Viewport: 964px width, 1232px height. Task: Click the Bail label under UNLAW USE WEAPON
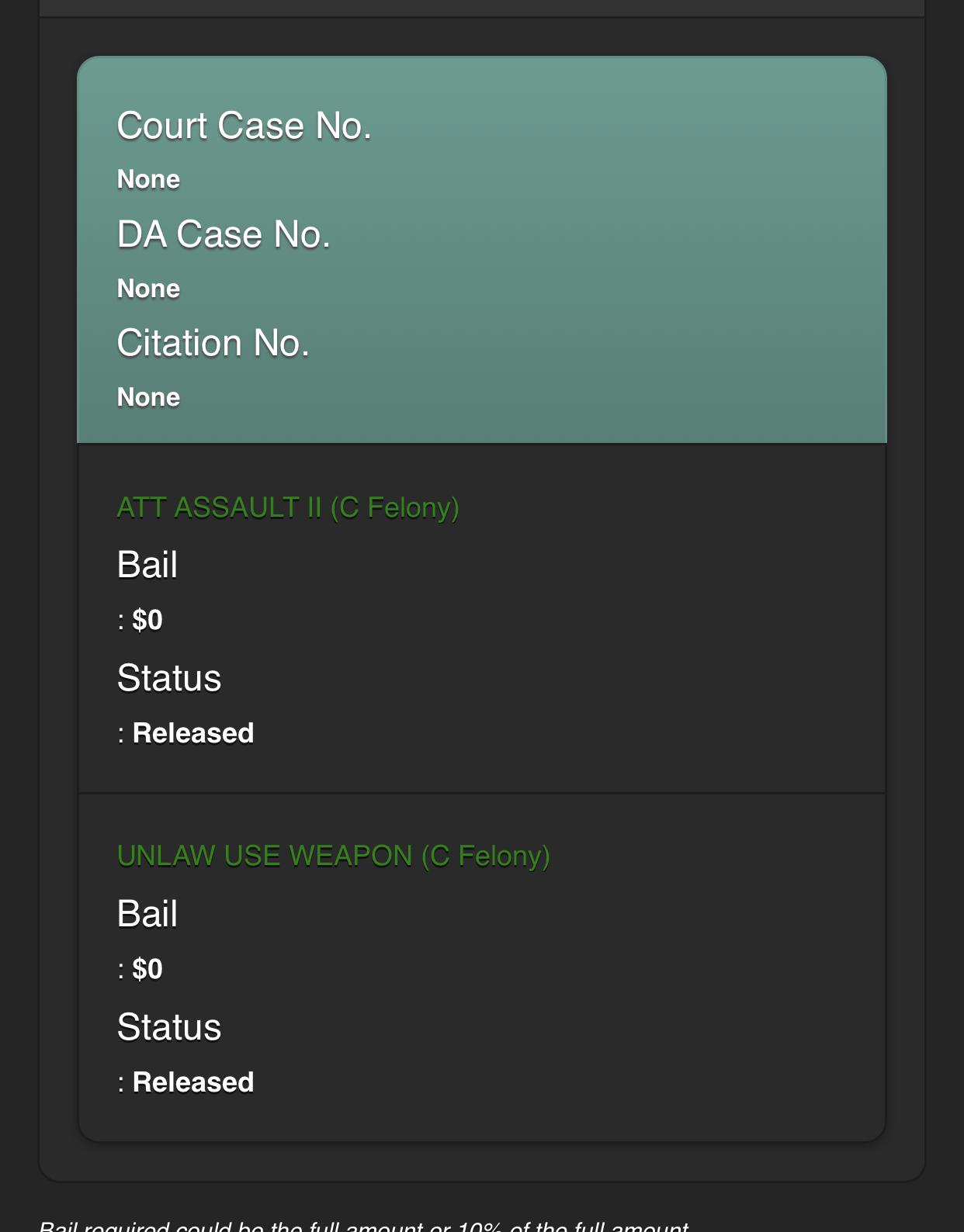tap(147, 914)
